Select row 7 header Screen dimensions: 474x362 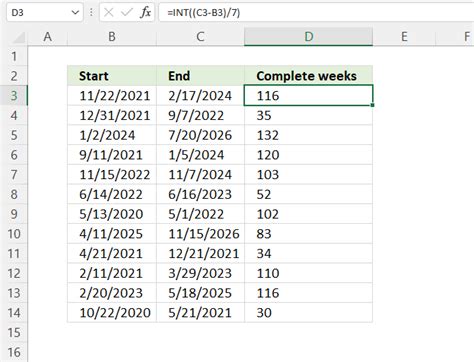[x=14, y=174]
